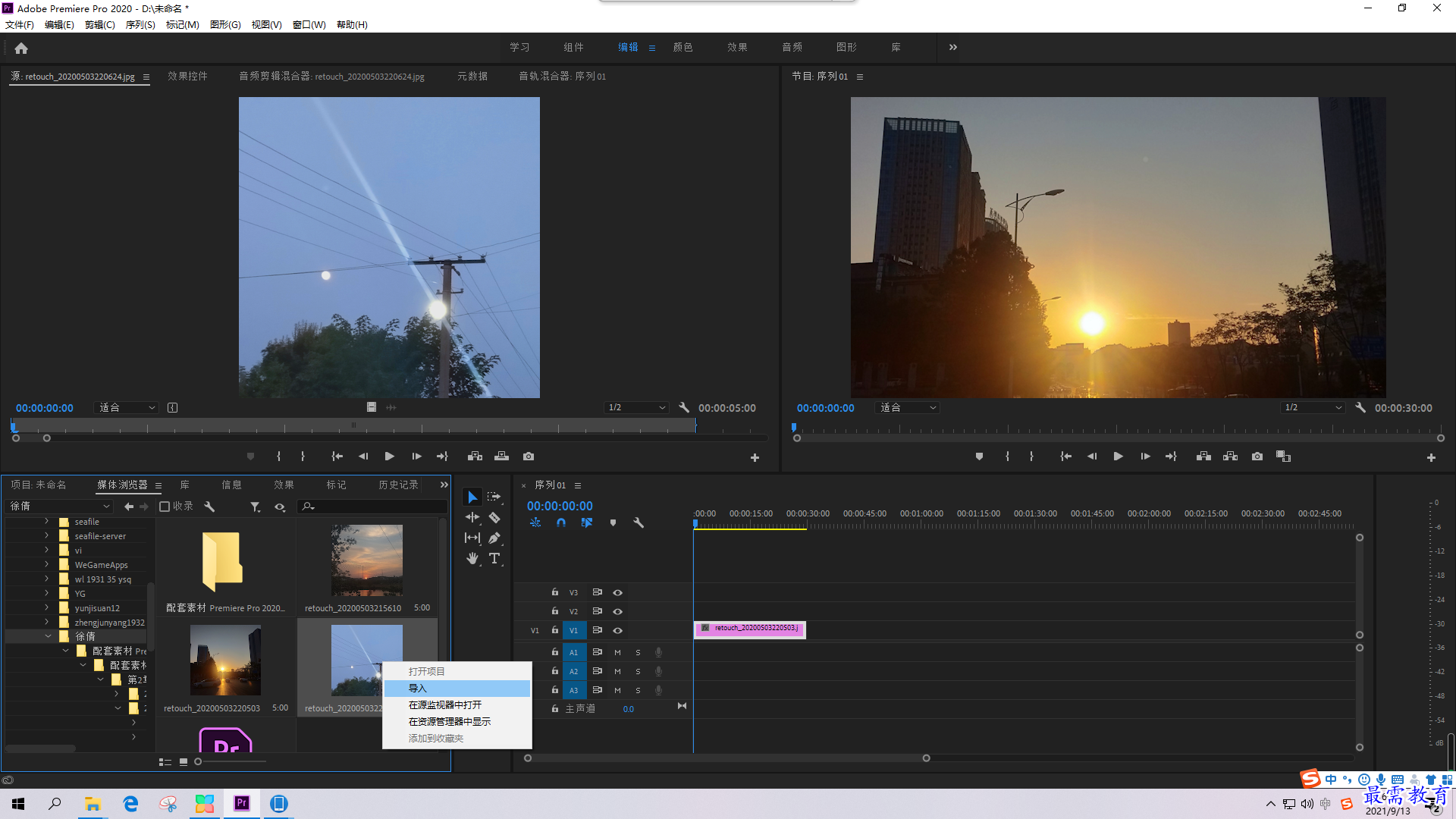Show more workspace tabs chevron
1456x819 pixels.
click(953, 47)
